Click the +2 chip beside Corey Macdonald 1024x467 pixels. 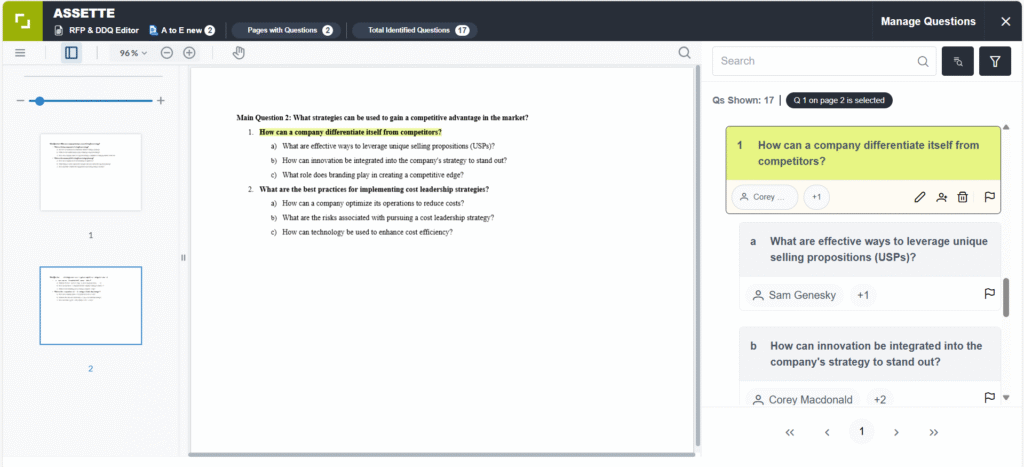click(880, 400)
